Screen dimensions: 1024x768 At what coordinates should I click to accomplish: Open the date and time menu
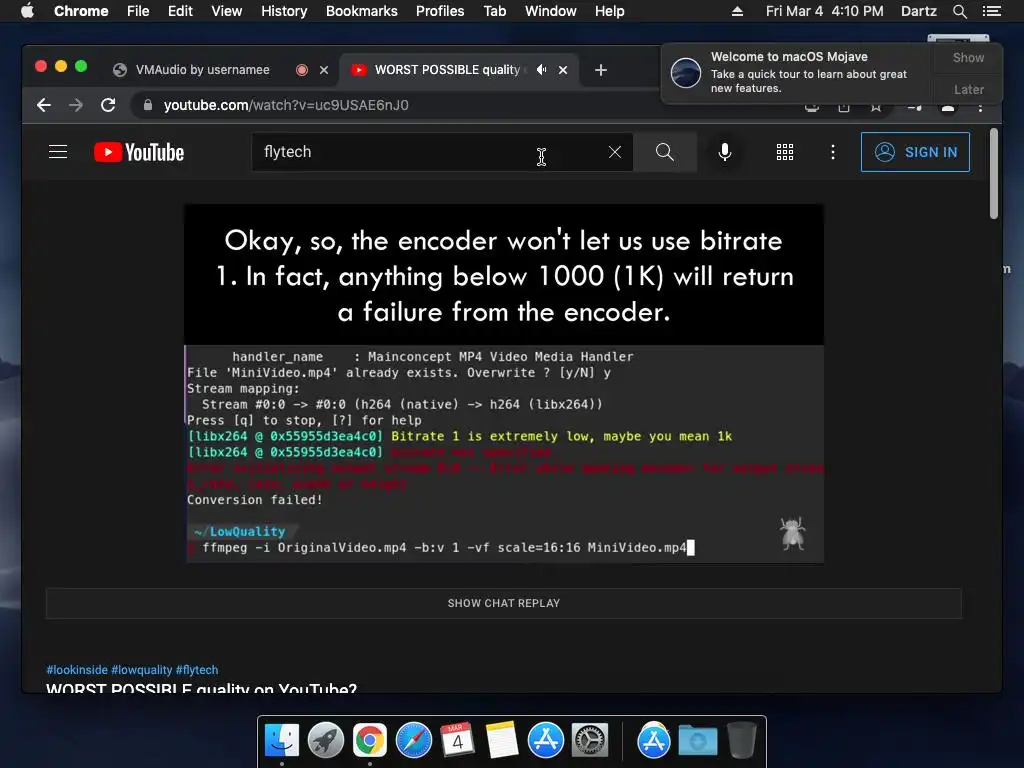[x=825, y=11]
